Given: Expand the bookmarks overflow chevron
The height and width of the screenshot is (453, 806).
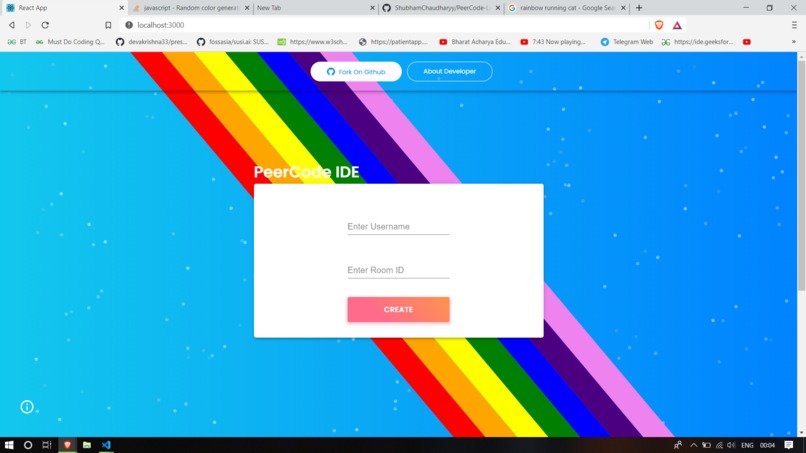Looking at the screenshot, I should tap(794, 42).
